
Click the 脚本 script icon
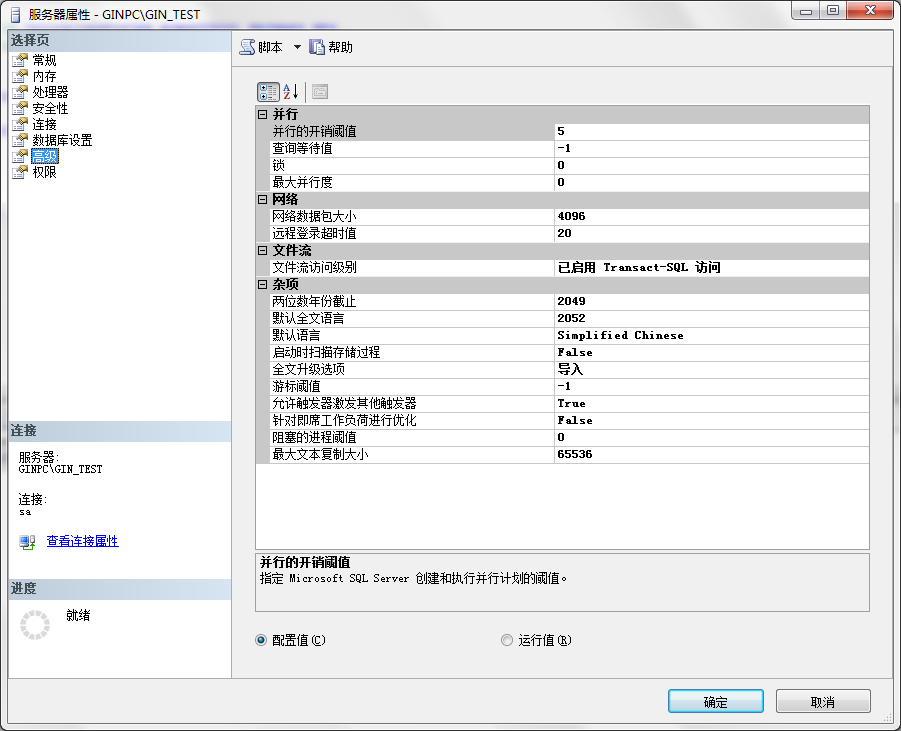247,47
